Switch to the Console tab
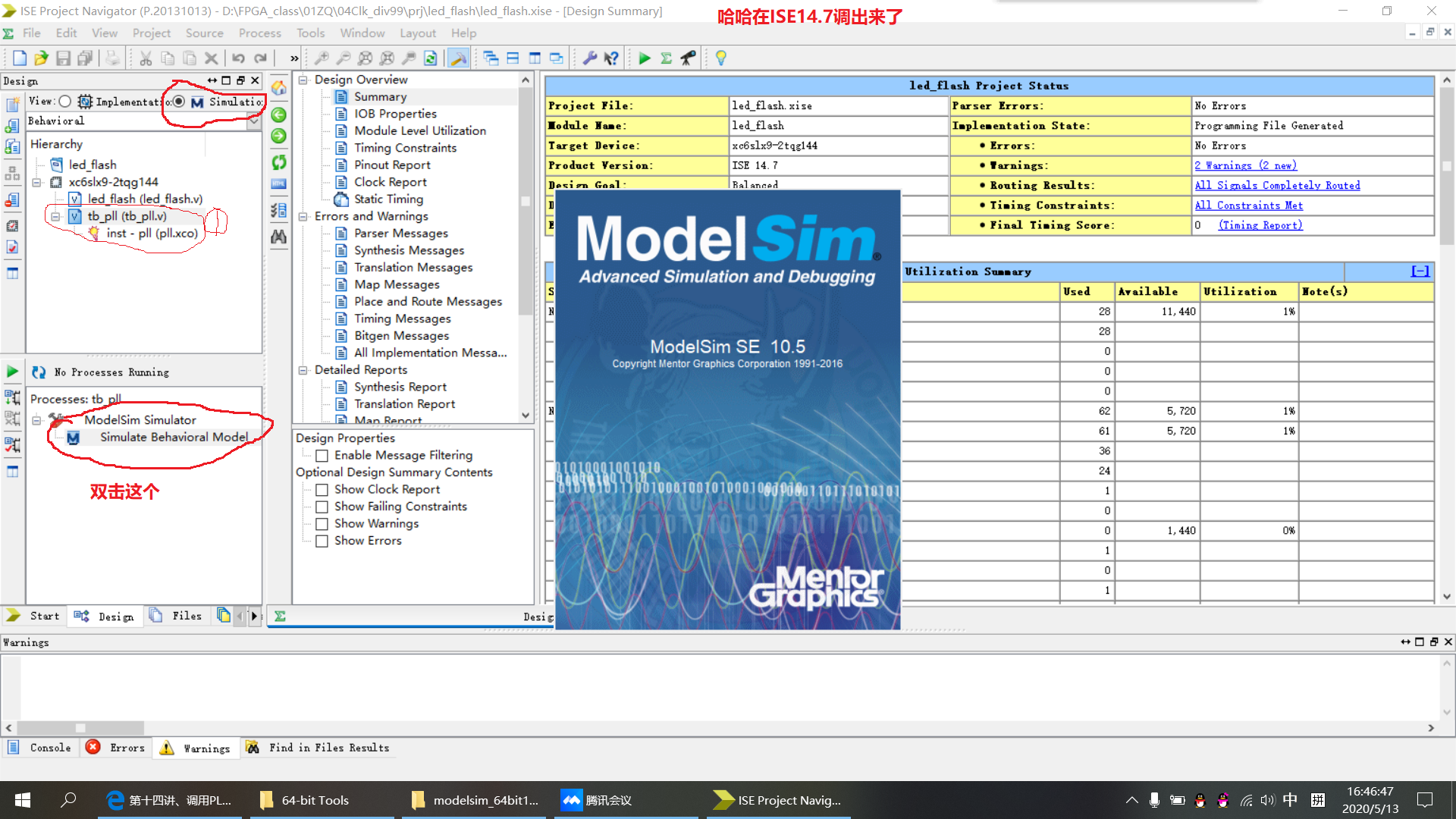The height and width of the screenshot is (819, 1456). click(x=39, y=748)
